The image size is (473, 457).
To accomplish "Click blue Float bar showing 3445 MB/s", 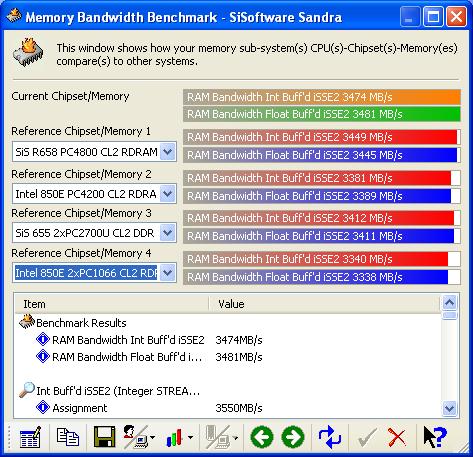I will coord(322,155).
